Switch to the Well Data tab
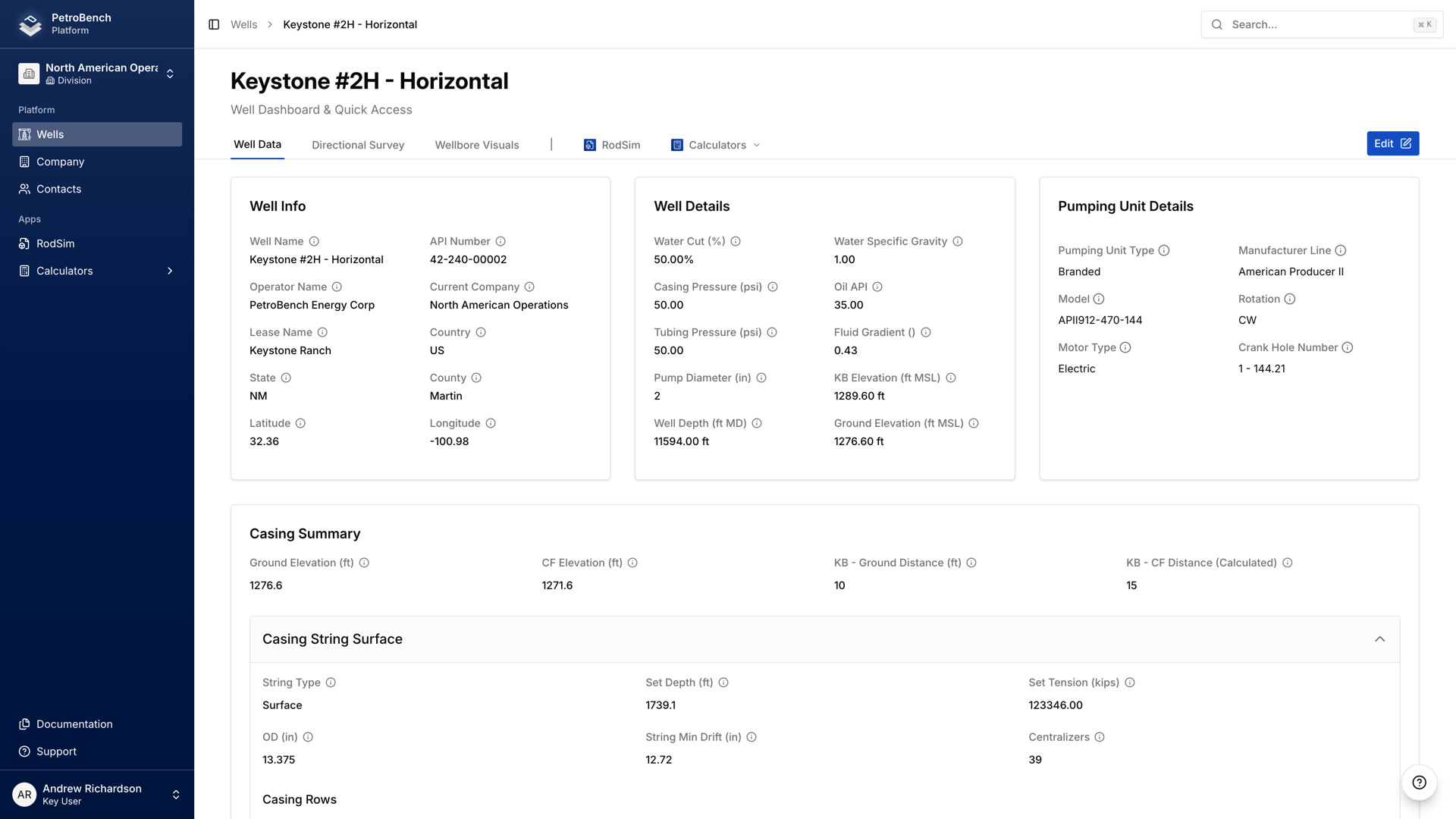Screen dimensions: 1456x819 [257, 144]
